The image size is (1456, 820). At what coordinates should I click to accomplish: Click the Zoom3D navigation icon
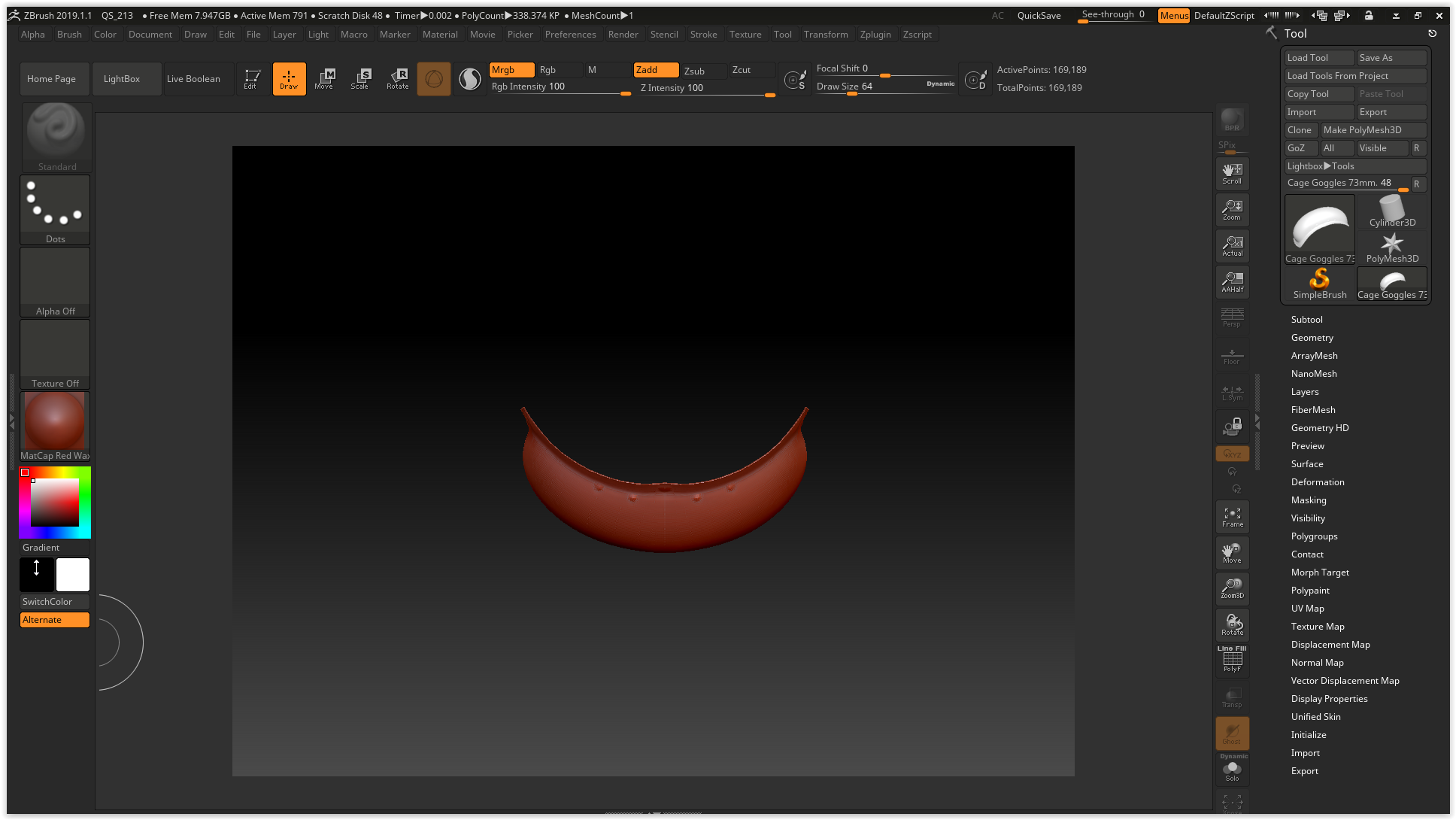pos(1232,588)
